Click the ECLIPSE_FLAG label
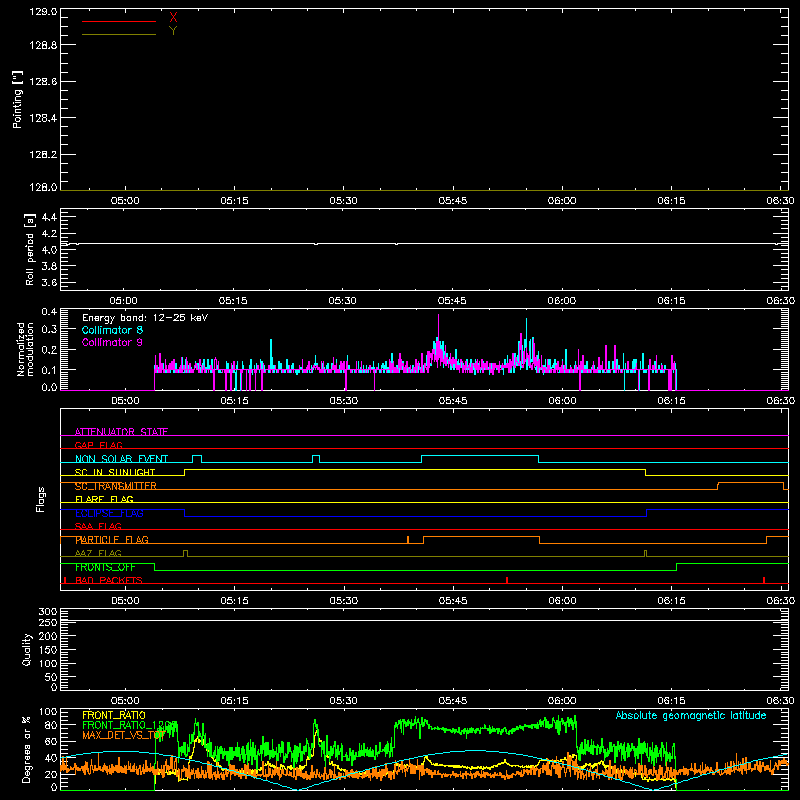The image size is (800, 800). [x=109, y=513]
